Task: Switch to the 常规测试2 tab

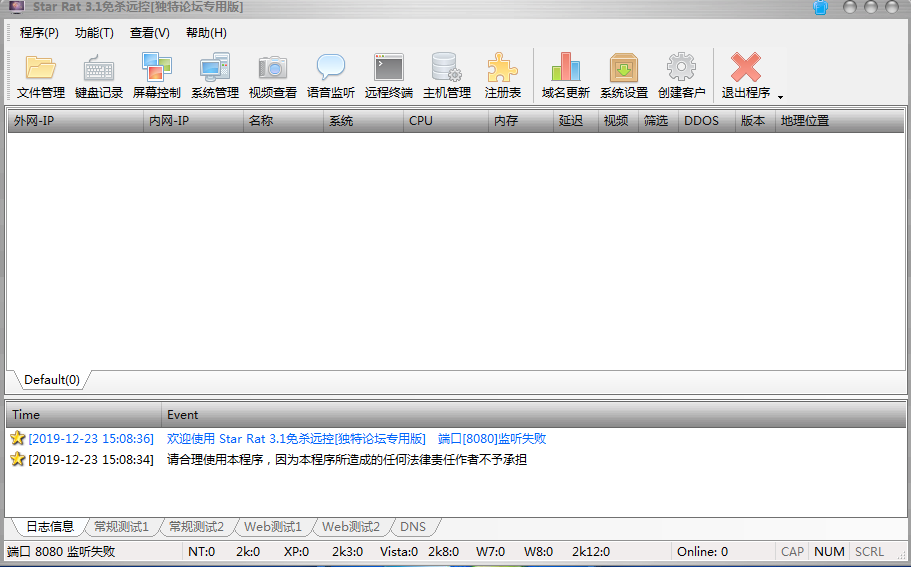Action: point(196,526)
